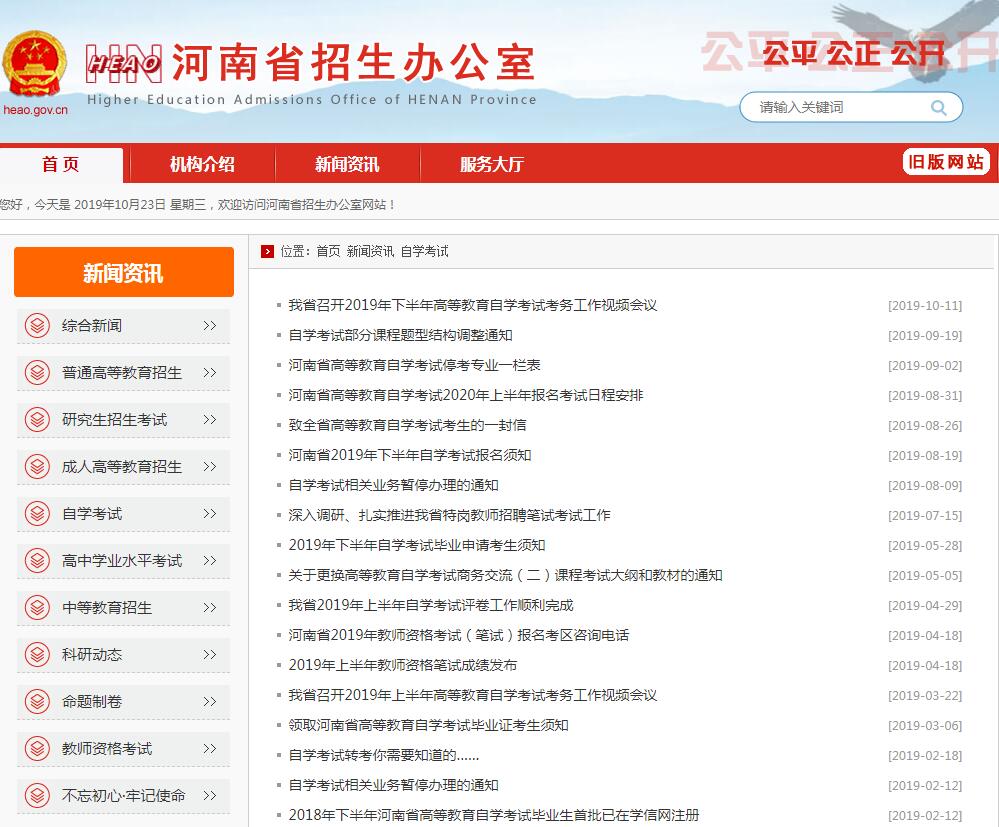Click the red breadcrumb arrow icon
This screenshot has height=827, width=999.
(x=267, y=251)
